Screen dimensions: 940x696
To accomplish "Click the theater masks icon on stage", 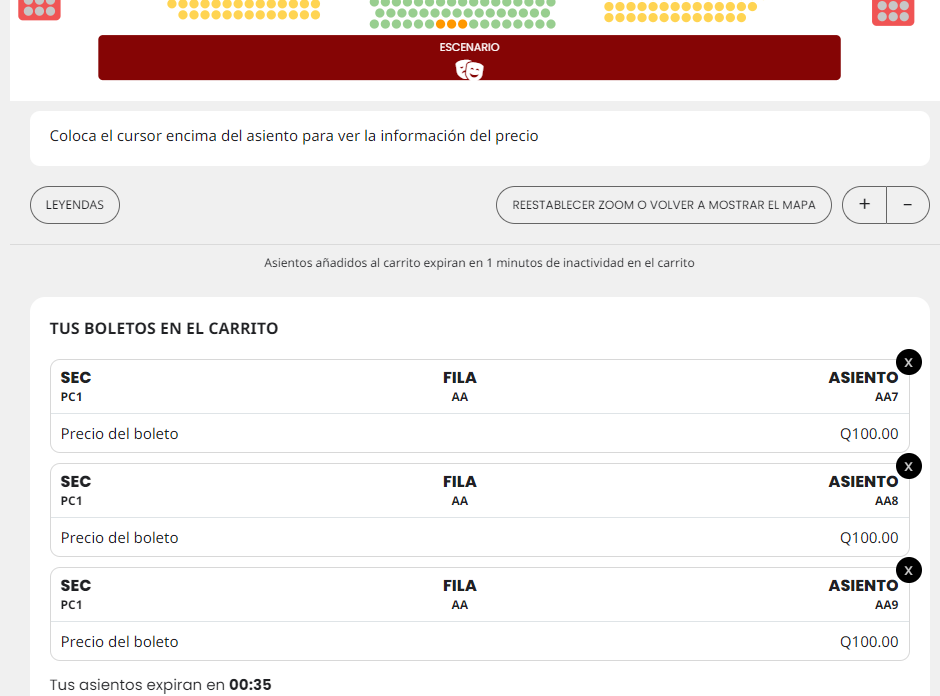I will 469,69.
